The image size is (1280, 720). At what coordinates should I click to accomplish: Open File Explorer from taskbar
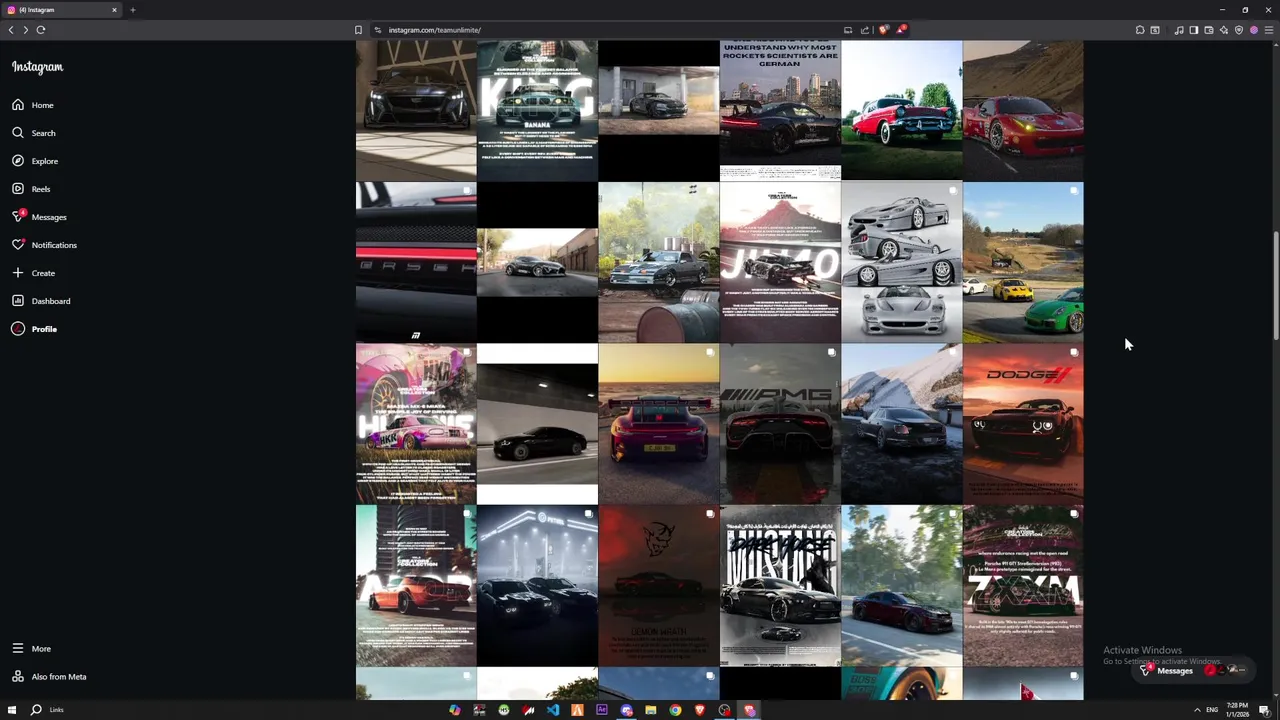click(x=651, y=710)
